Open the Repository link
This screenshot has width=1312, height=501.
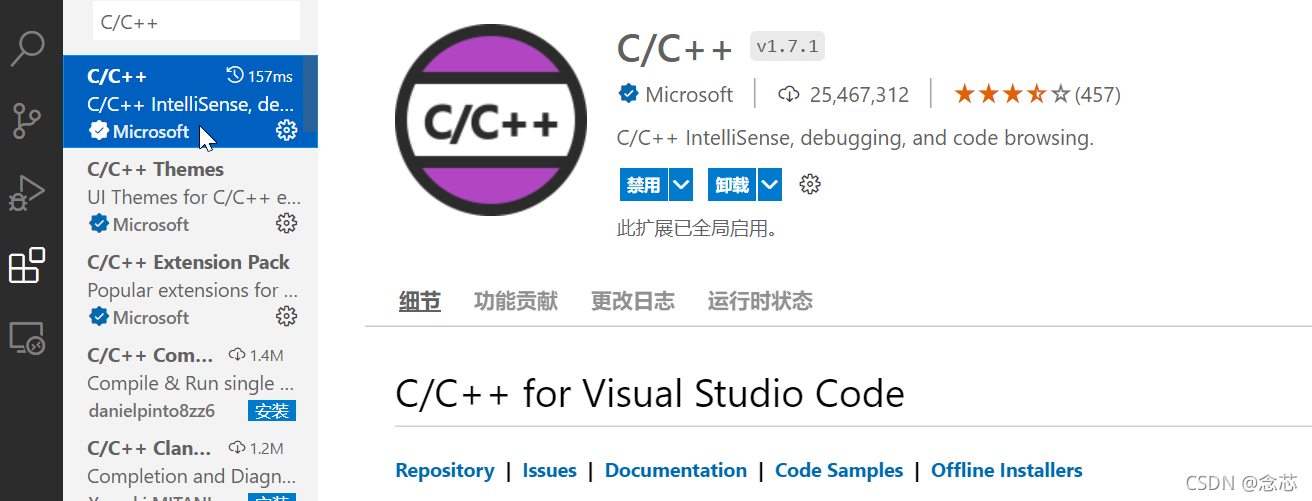click(445, 470)
